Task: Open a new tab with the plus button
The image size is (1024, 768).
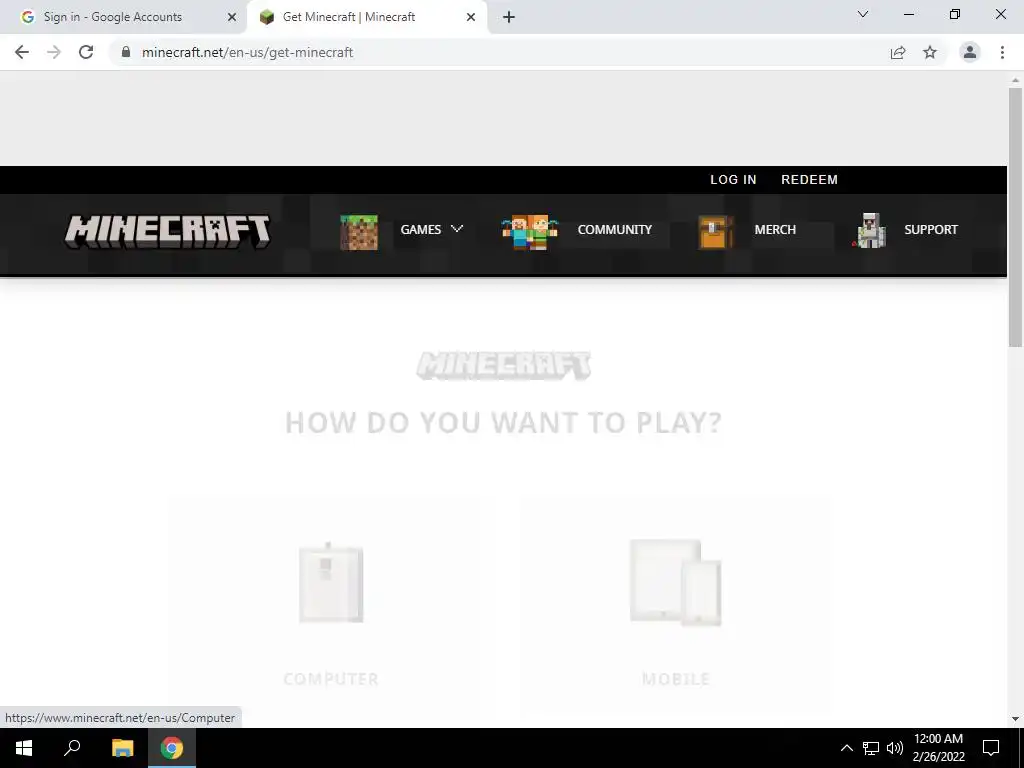Action: [x=509, y=17]
